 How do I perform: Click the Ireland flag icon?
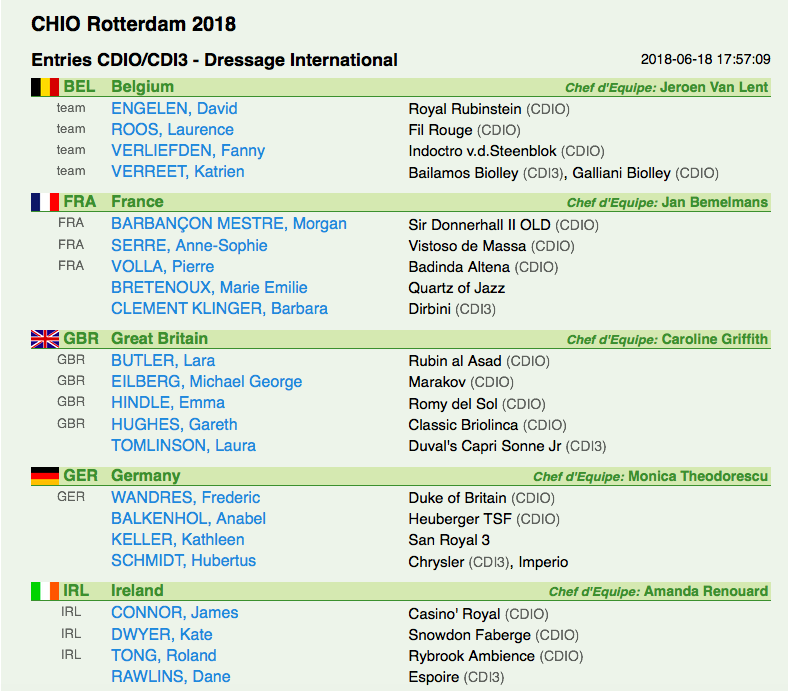45,591
